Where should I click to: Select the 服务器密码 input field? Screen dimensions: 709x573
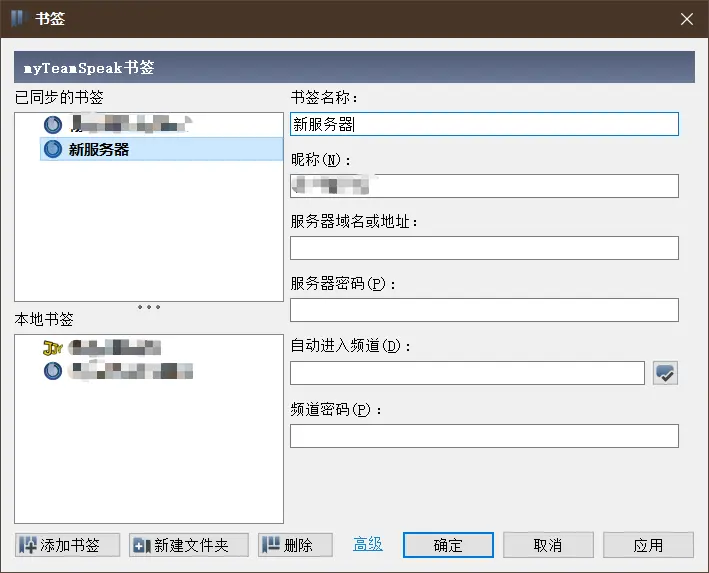coord(484,310)
